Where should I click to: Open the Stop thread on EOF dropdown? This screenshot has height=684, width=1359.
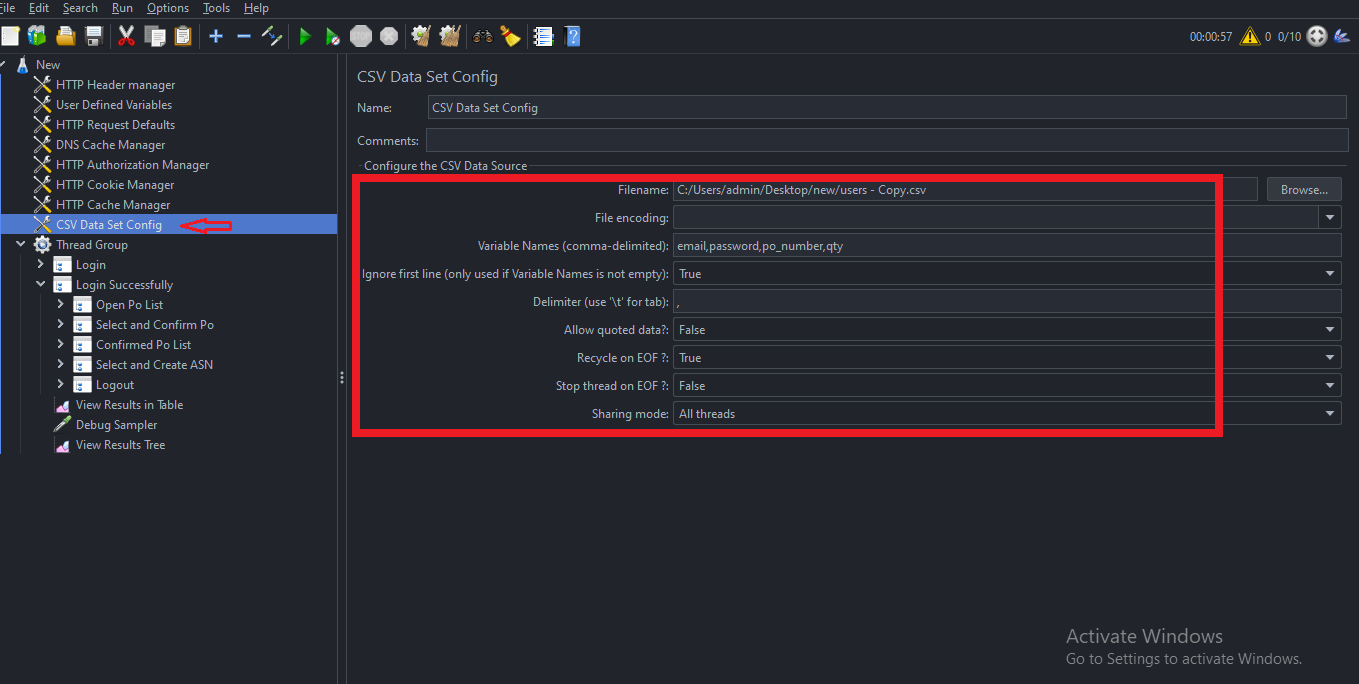click(x=1331, y=385)
